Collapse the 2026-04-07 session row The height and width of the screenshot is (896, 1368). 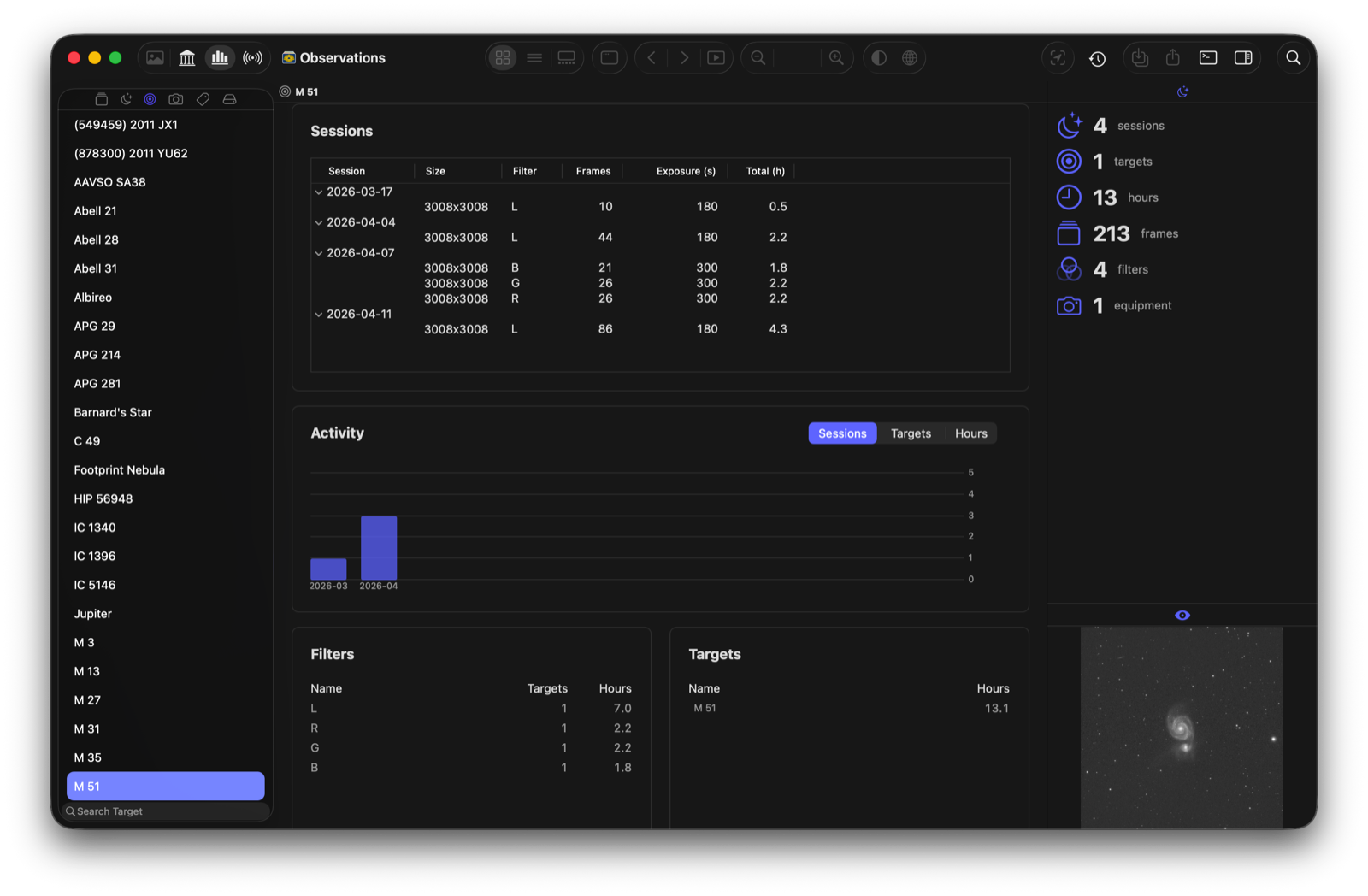tap(319, 254)
